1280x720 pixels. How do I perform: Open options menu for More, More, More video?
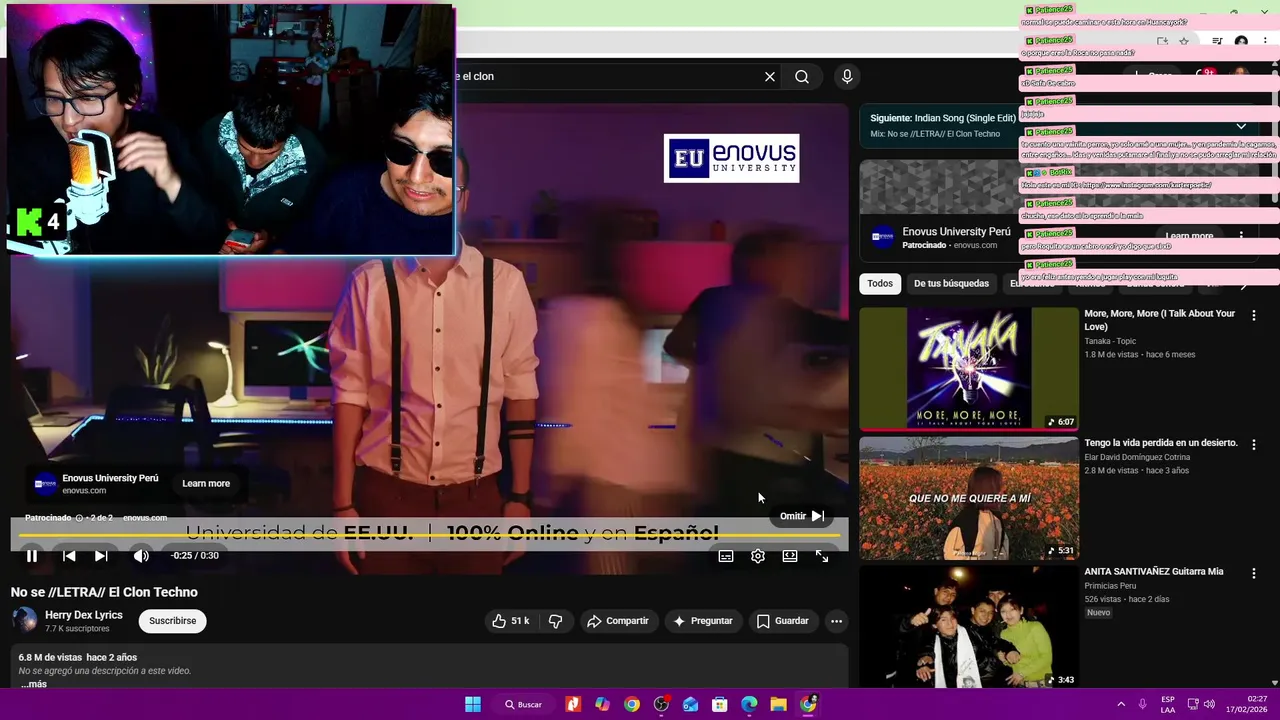point(1254,315)
